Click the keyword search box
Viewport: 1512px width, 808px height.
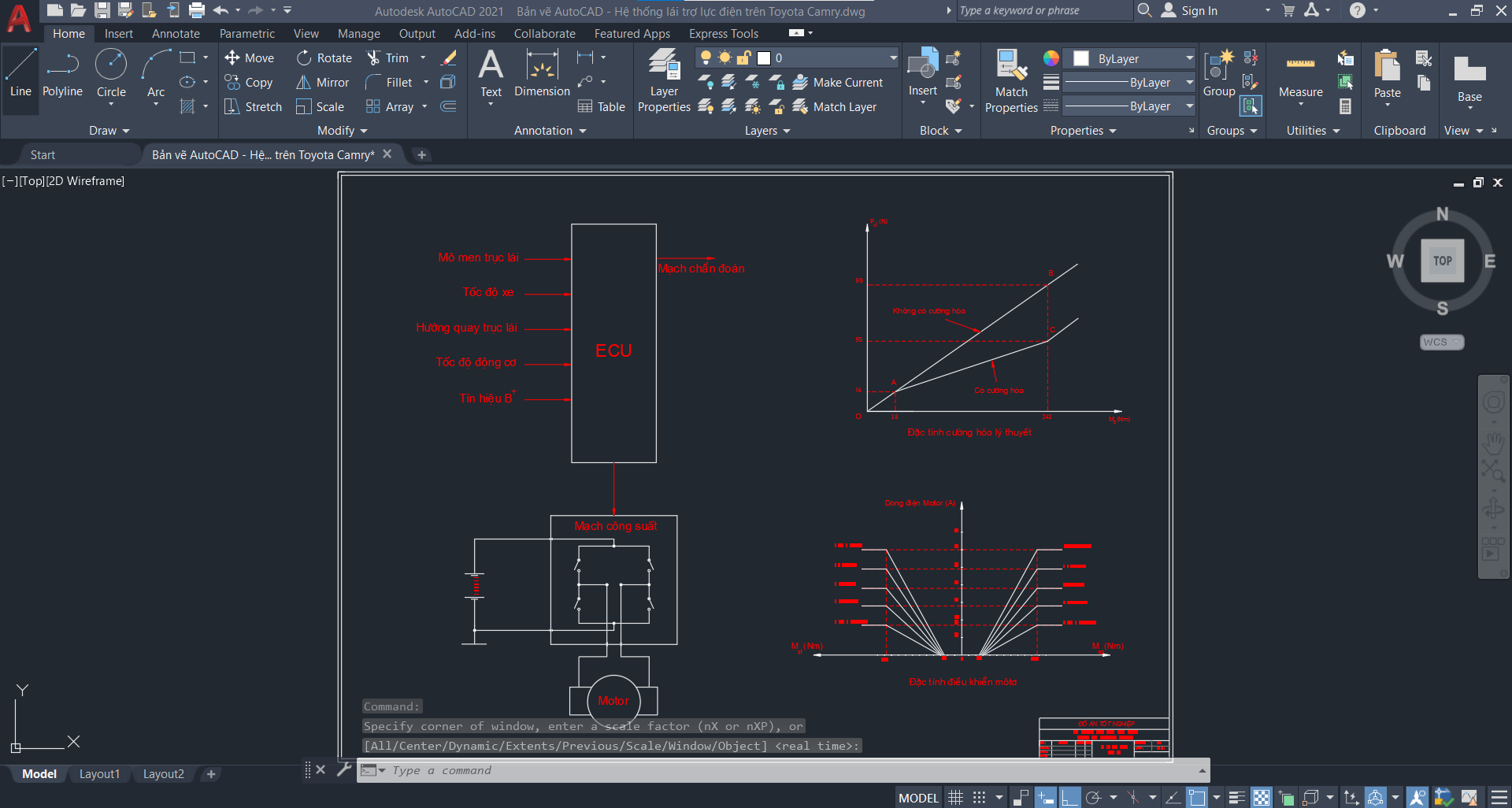point(1043,10)
